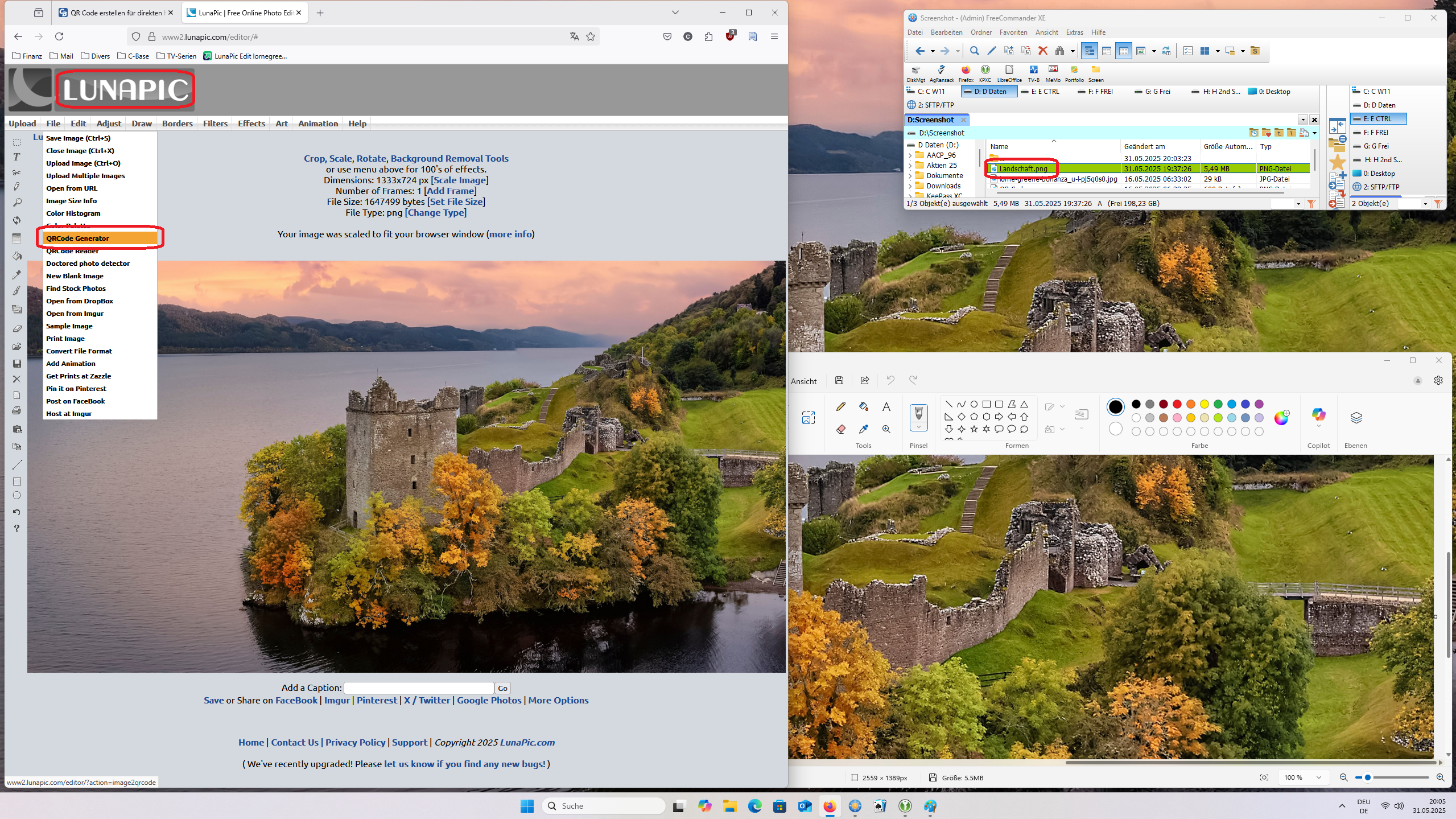
Task: Expand the Pinsel brush dropdown arrow
Action: [918, 427]
